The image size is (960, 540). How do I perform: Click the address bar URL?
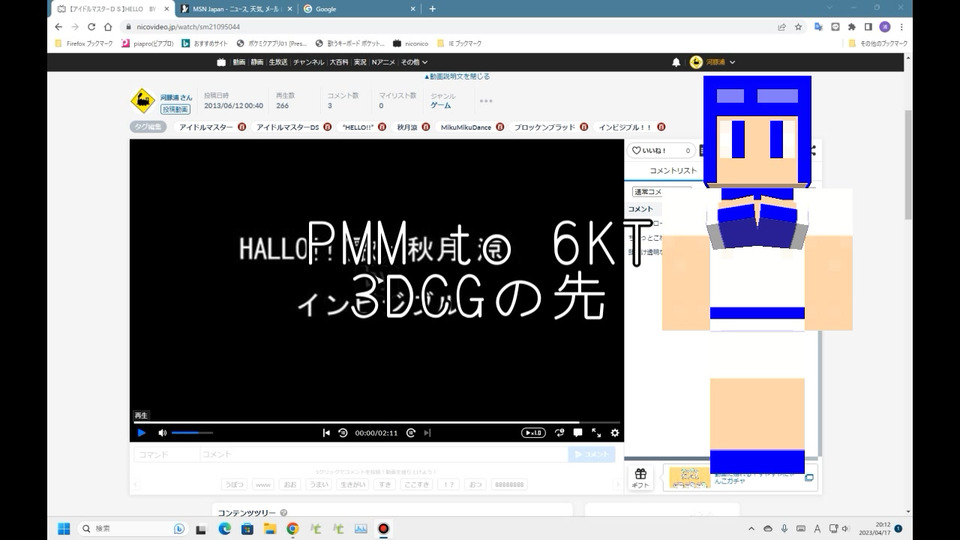[188, 27]
